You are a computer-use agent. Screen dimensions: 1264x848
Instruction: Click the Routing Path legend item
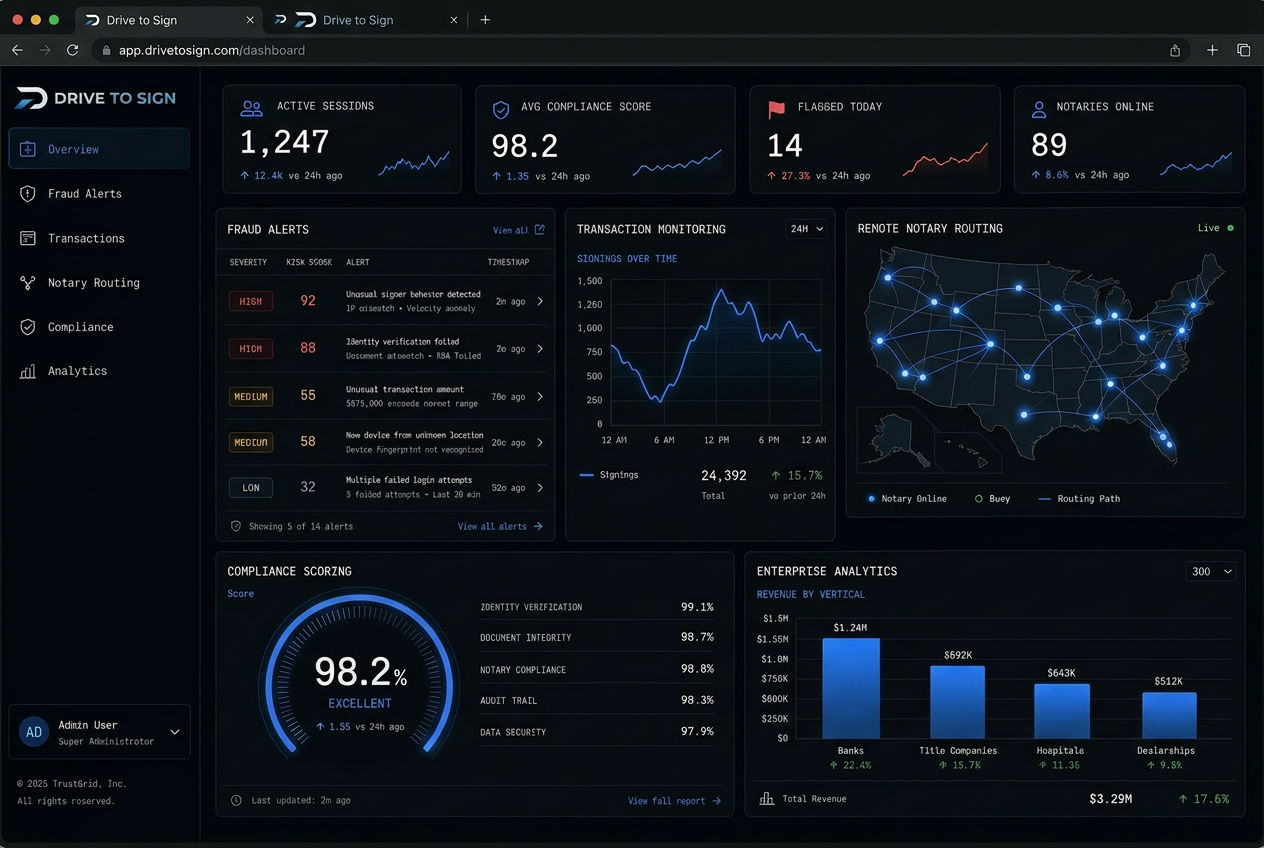(x=1079, y=498)
